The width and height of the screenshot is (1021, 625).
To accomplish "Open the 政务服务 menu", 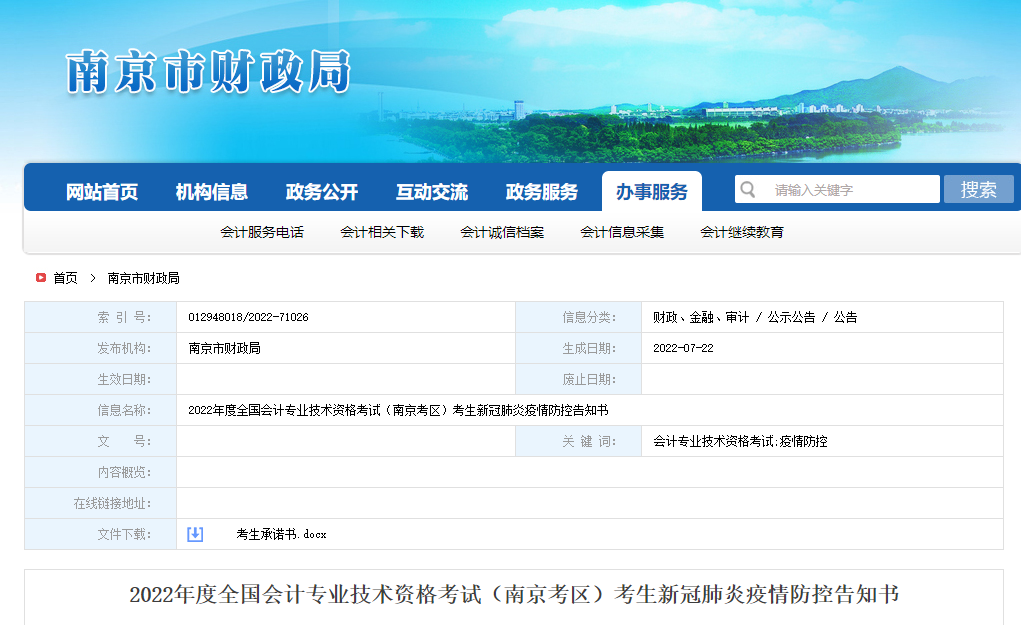I will [540, 189].
